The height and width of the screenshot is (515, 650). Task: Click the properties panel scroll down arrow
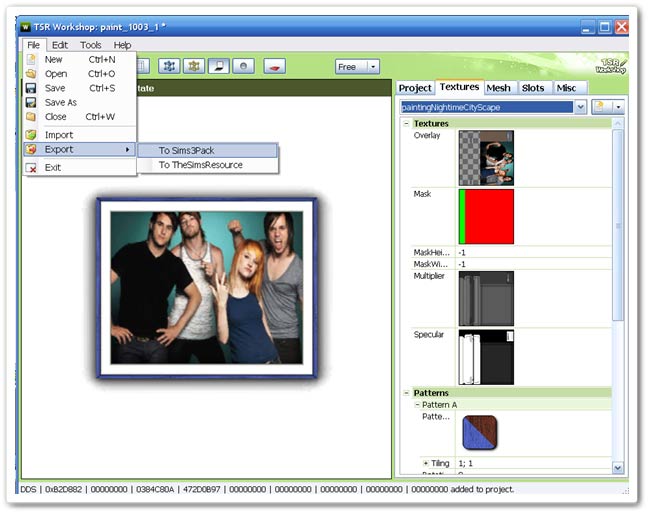(x=617, y=467)
